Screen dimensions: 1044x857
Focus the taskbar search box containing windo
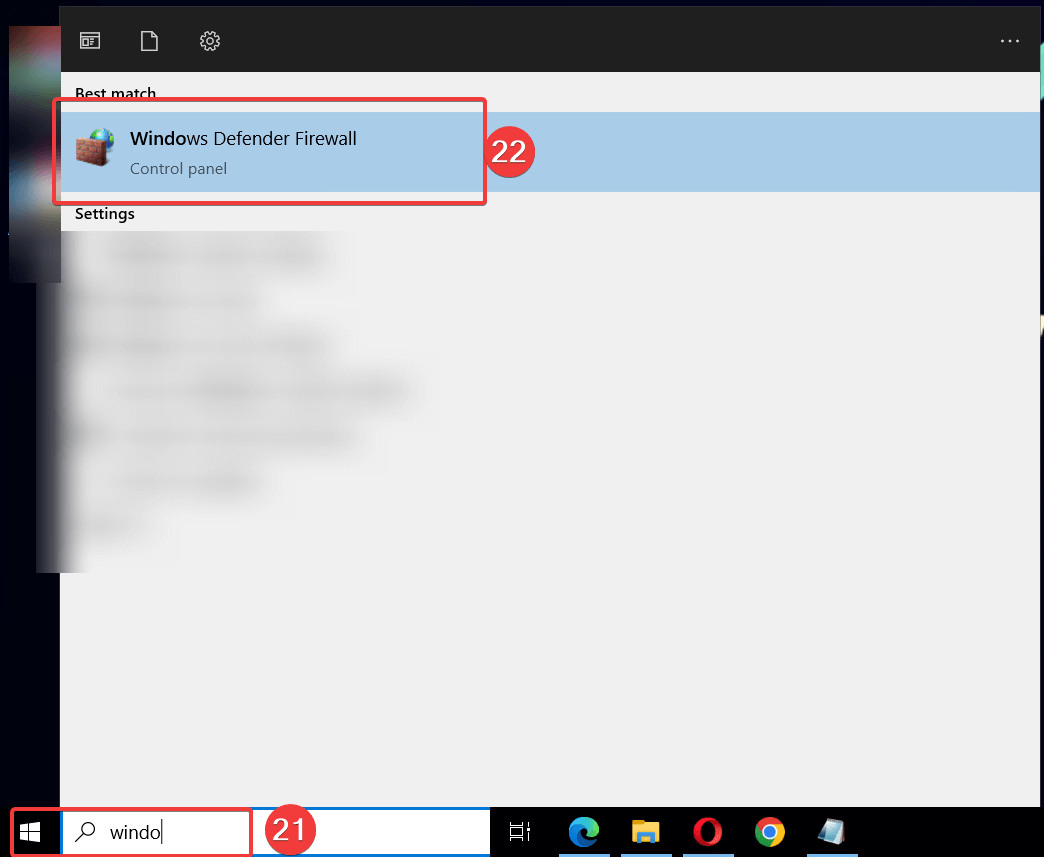(x=276, y=832)
